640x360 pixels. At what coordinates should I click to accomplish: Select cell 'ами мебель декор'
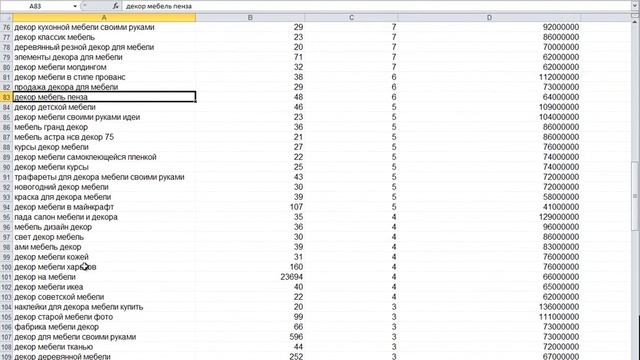tap(104, 247)
